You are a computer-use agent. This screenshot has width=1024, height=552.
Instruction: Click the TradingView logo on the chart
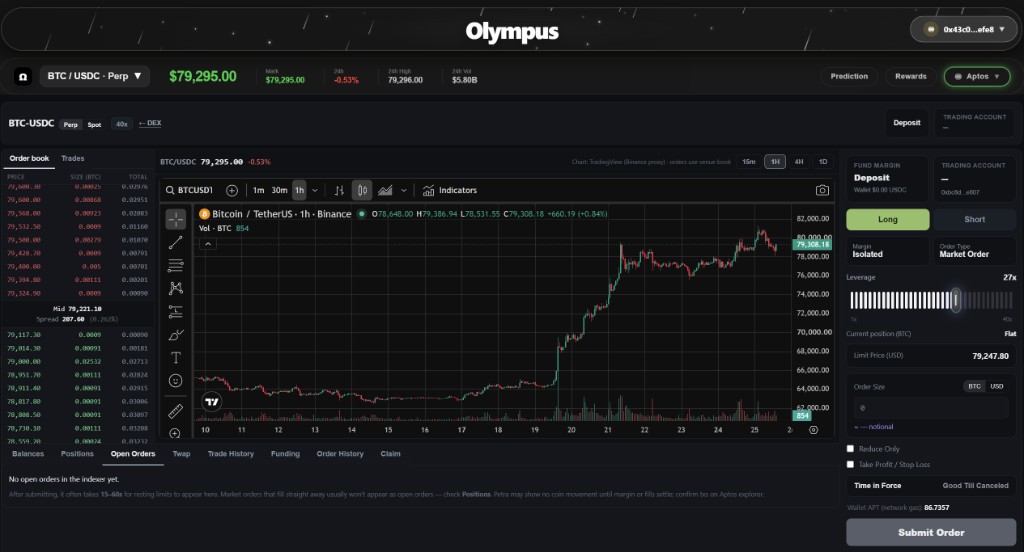212,402
